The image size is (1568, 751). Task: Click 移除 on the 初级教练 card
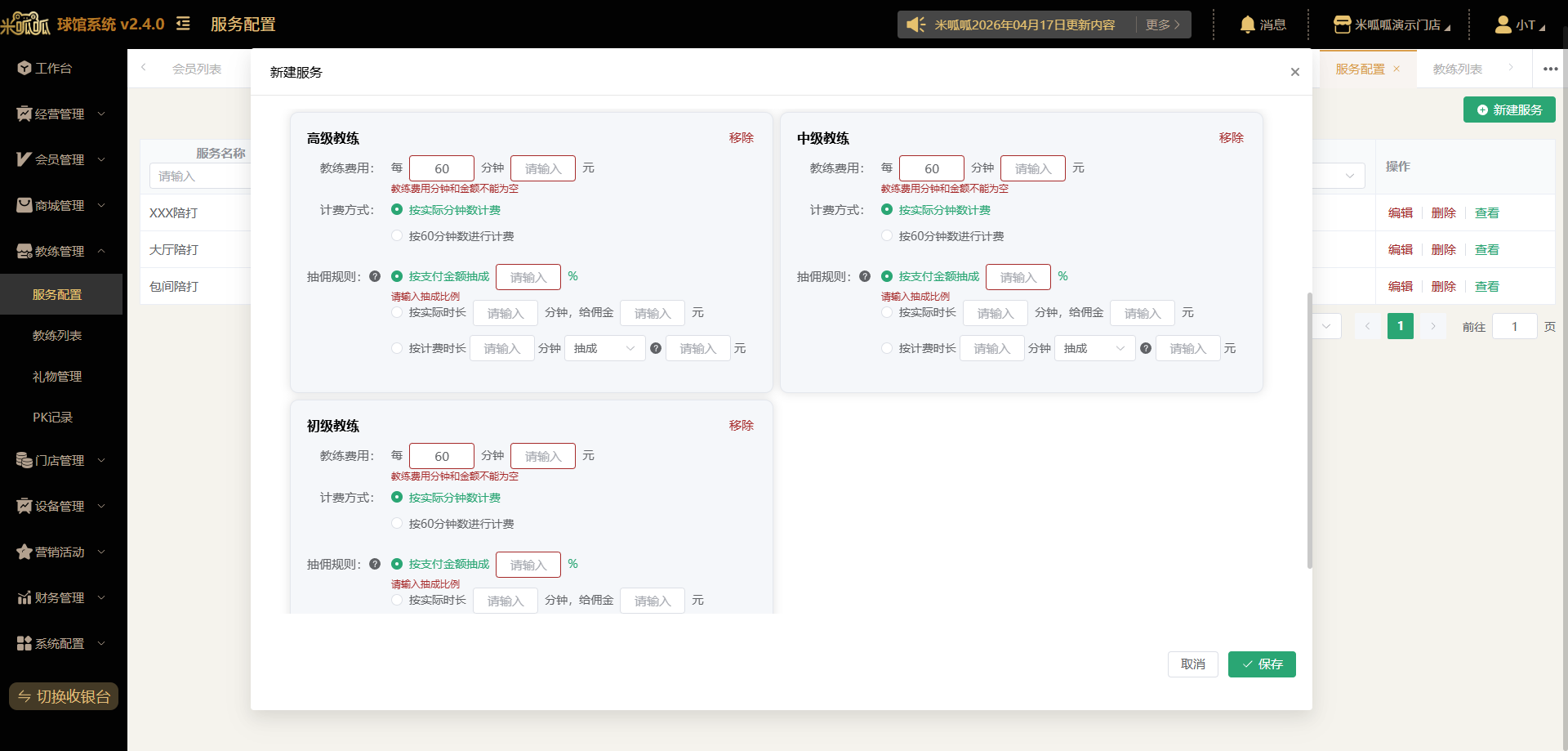[x=742, y=425]
